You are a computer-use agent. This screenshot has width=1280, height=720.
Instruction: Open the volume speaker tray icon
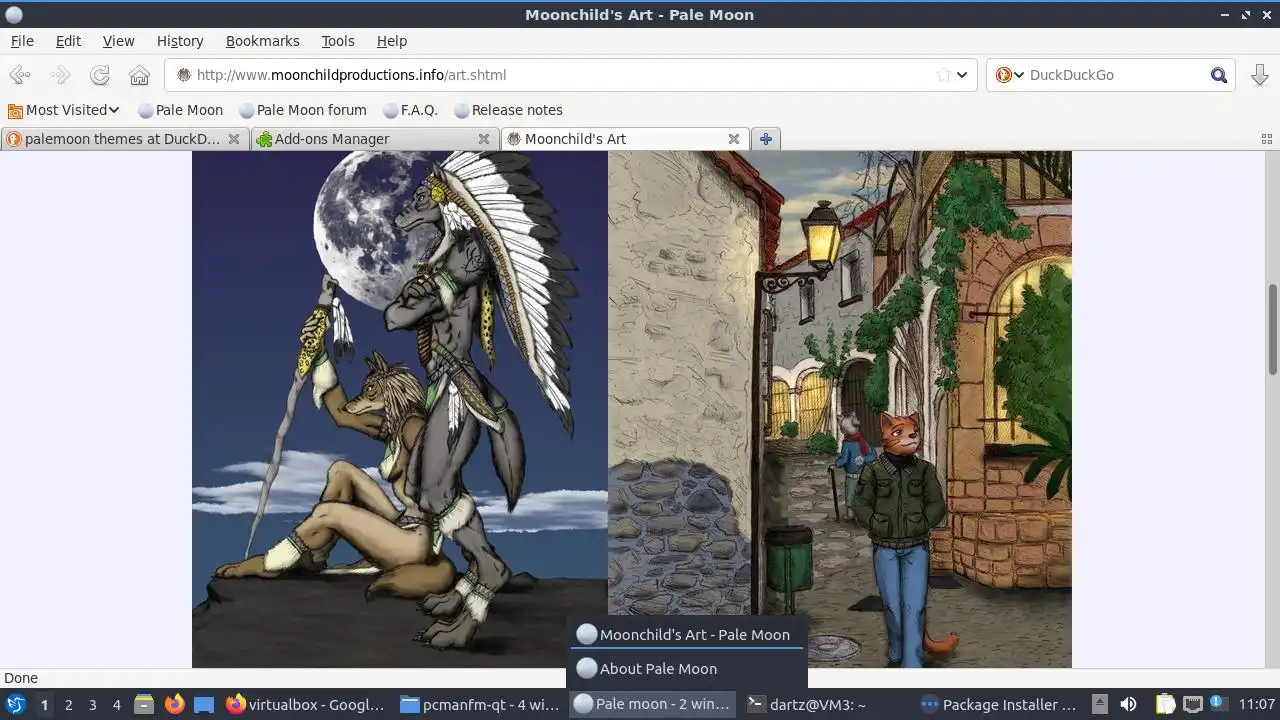[x=1128, y=704]
